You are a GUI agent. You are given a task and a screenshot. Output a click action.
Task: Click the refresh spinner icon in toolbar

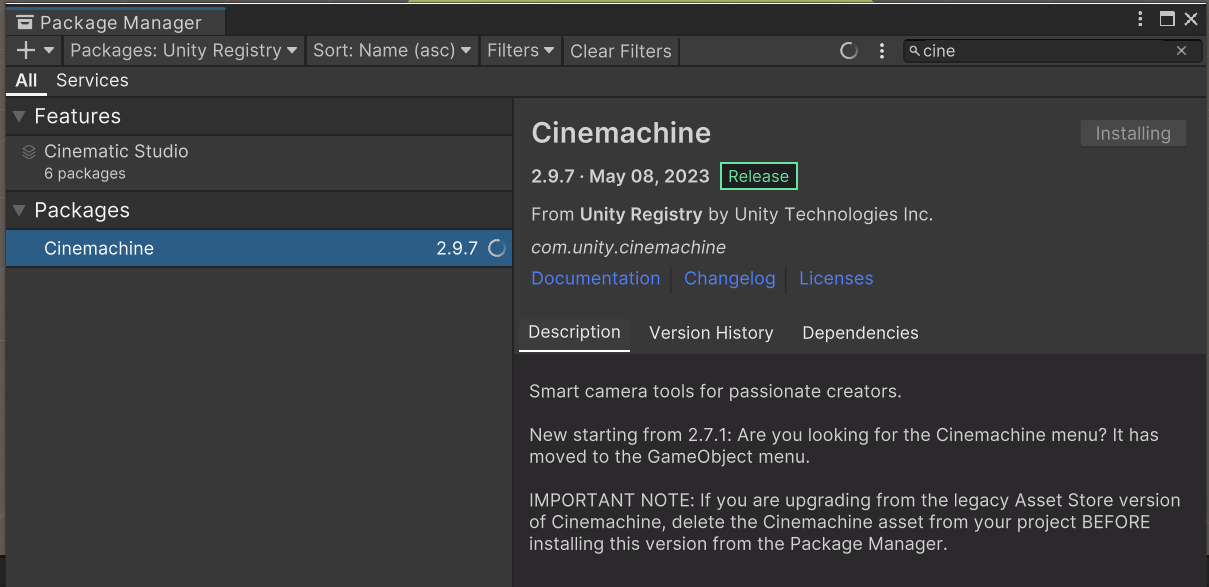849,50
